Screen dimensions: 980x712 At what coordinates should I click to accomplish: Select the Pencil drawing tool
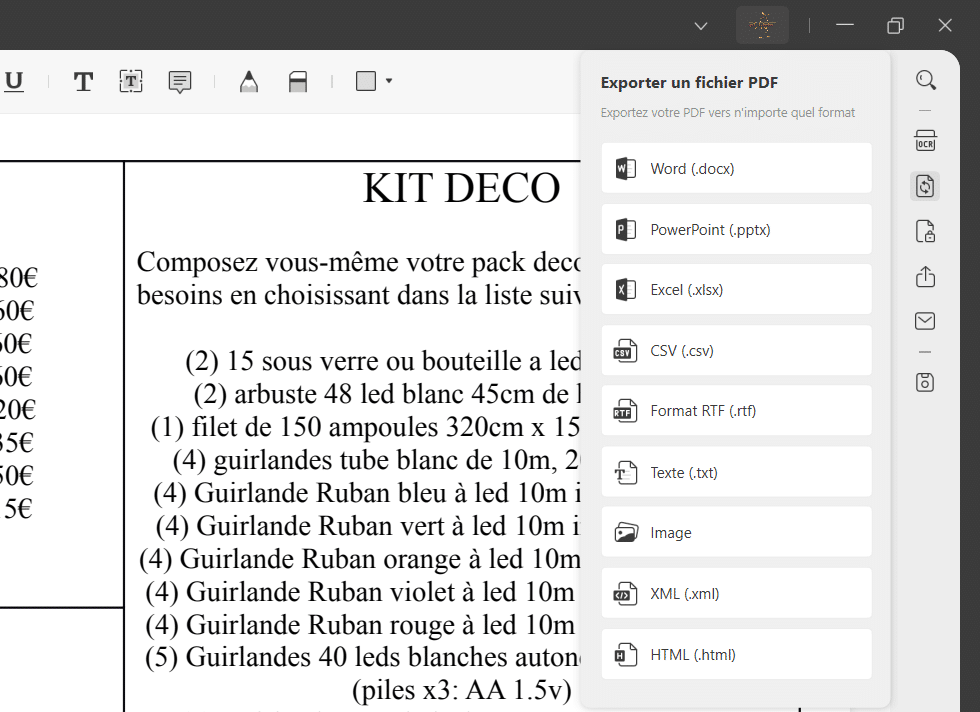[x=249, y=81]
